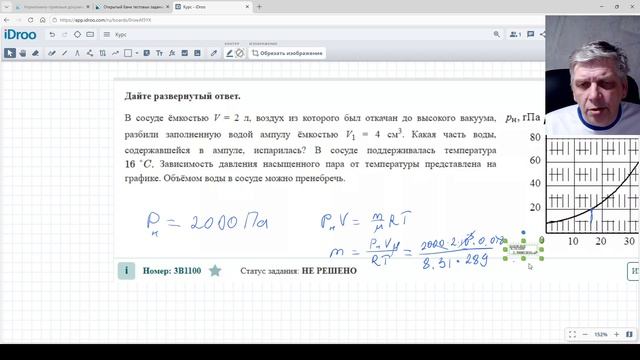640x360 pixels.
Task: Zoom in with plus button
Action: click(x=616, y=334)
